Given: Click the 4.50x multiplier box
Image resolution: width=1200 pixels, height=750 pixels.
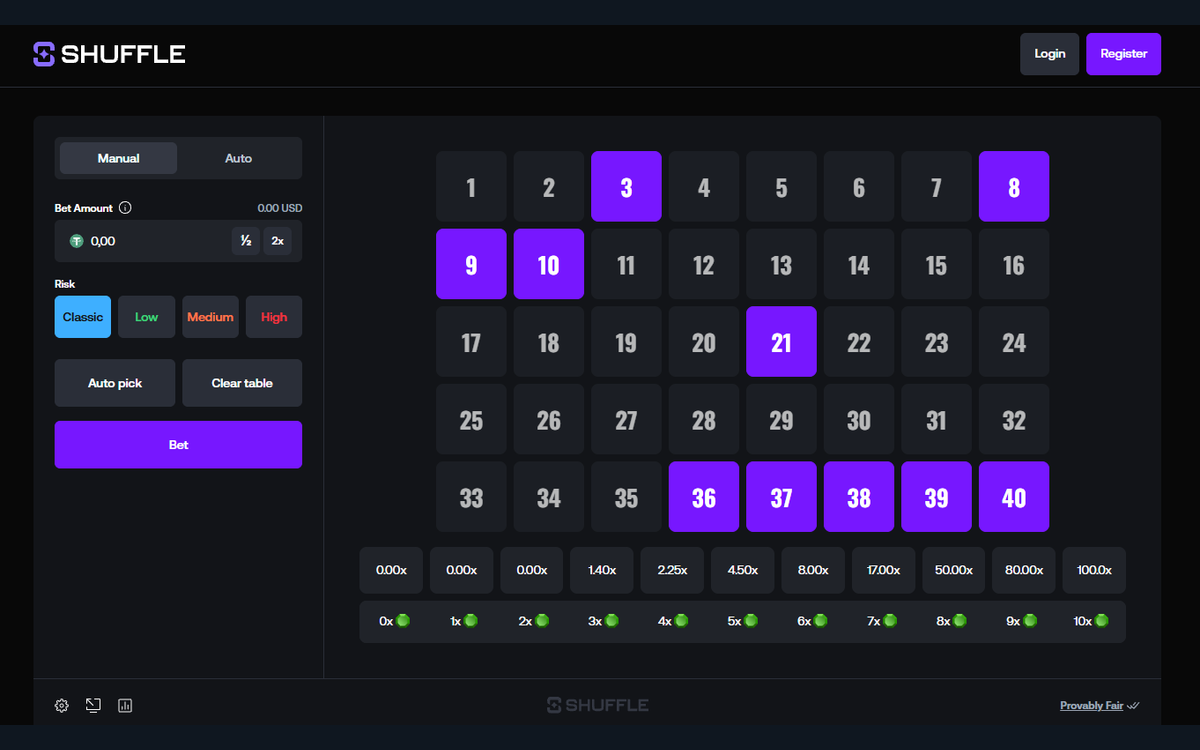Looking at the screenshot, I should (742, 570).
